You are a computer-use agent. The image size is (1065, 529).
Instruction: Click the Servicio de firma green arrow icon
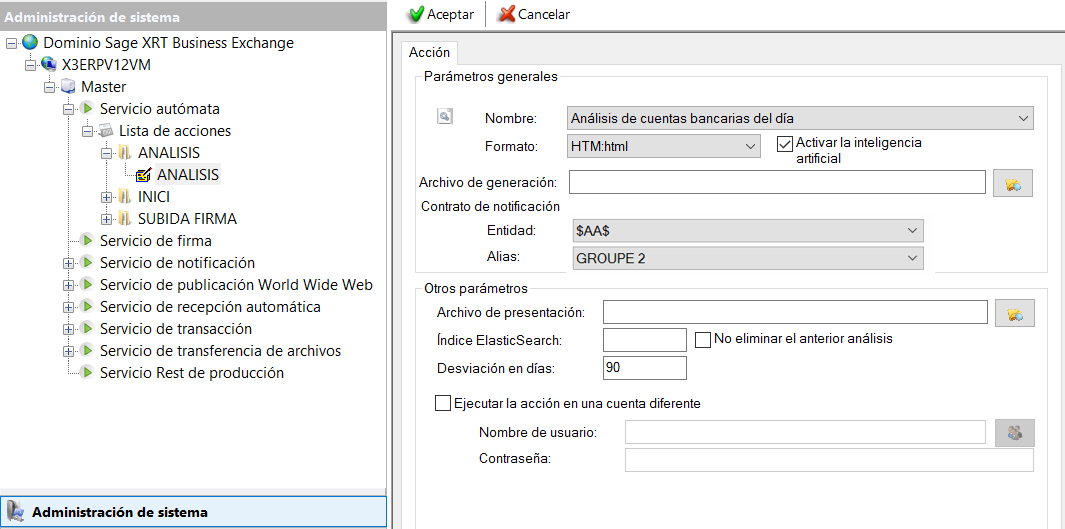pos(87,241)
